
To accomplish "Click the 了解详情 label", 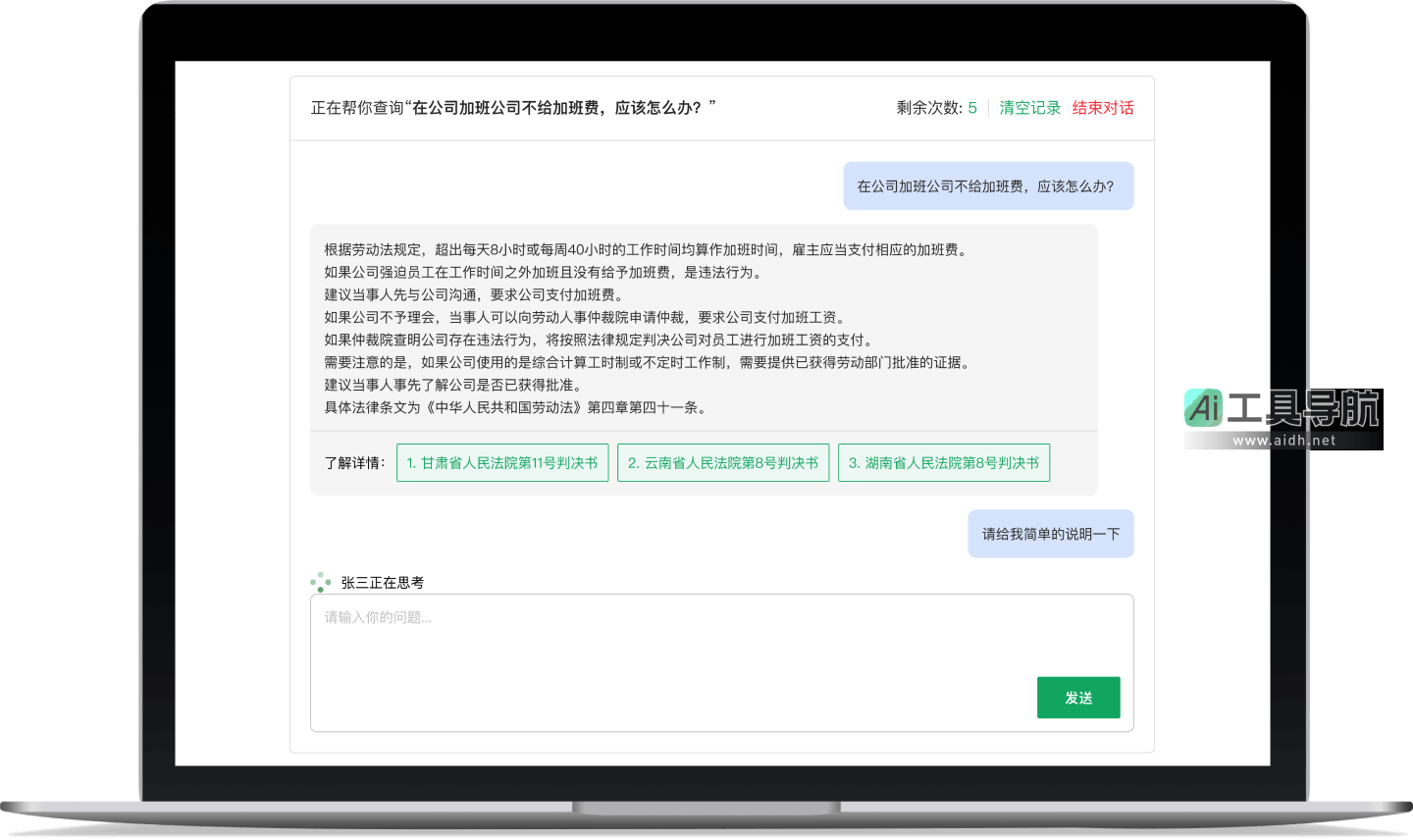I will click(x=354, y=463).
